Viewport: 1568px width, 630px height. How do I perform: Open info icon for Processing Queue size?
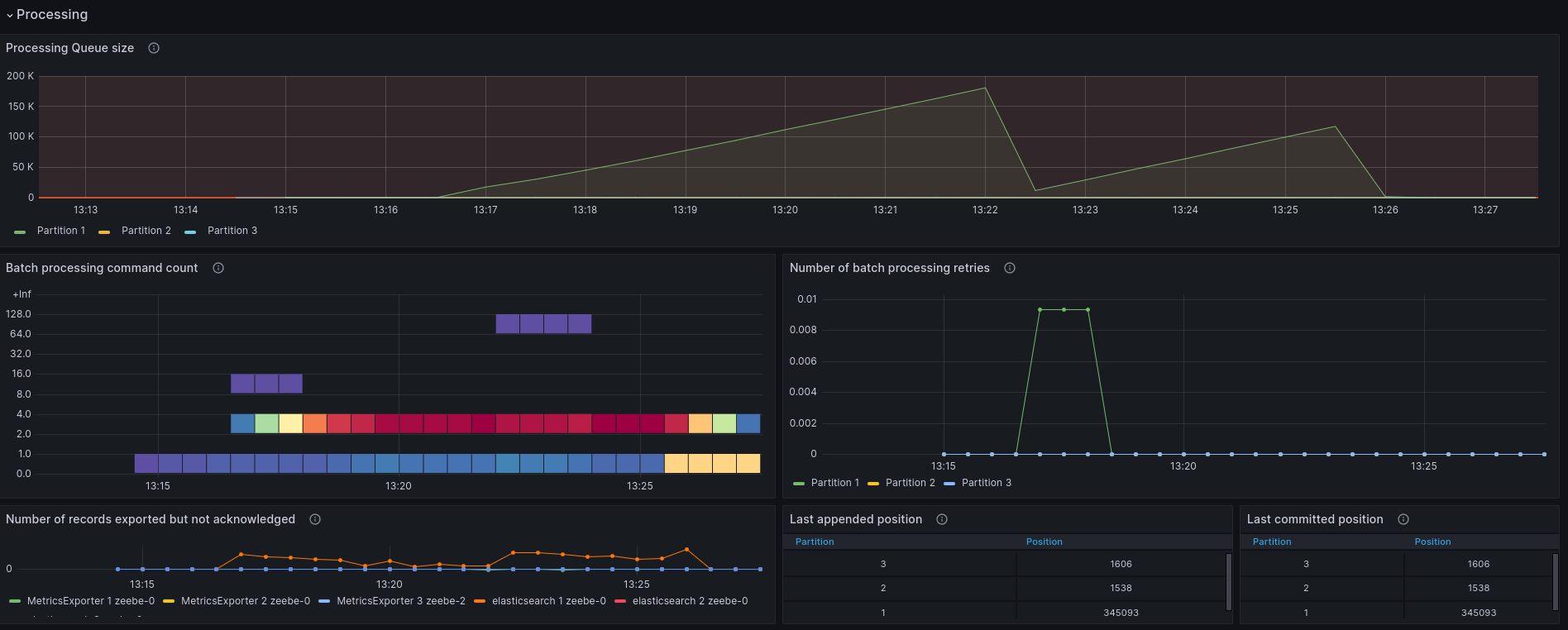[x=154, y=48]
